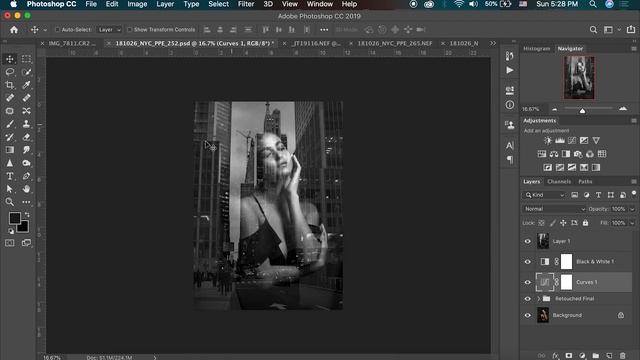Open the Auto-Select Layer dropdown

click(109, 30)
